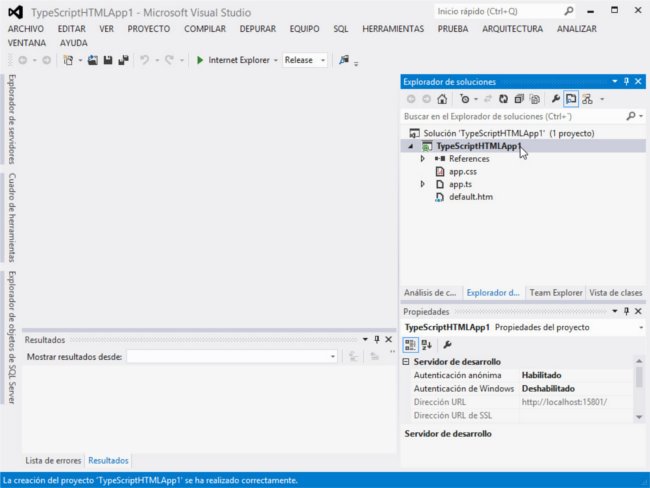Image resolution: width=650 pixels, height=488 pixels.
Task: Toggle alphabetical sort in Propiedades
Action: point(426,345)
